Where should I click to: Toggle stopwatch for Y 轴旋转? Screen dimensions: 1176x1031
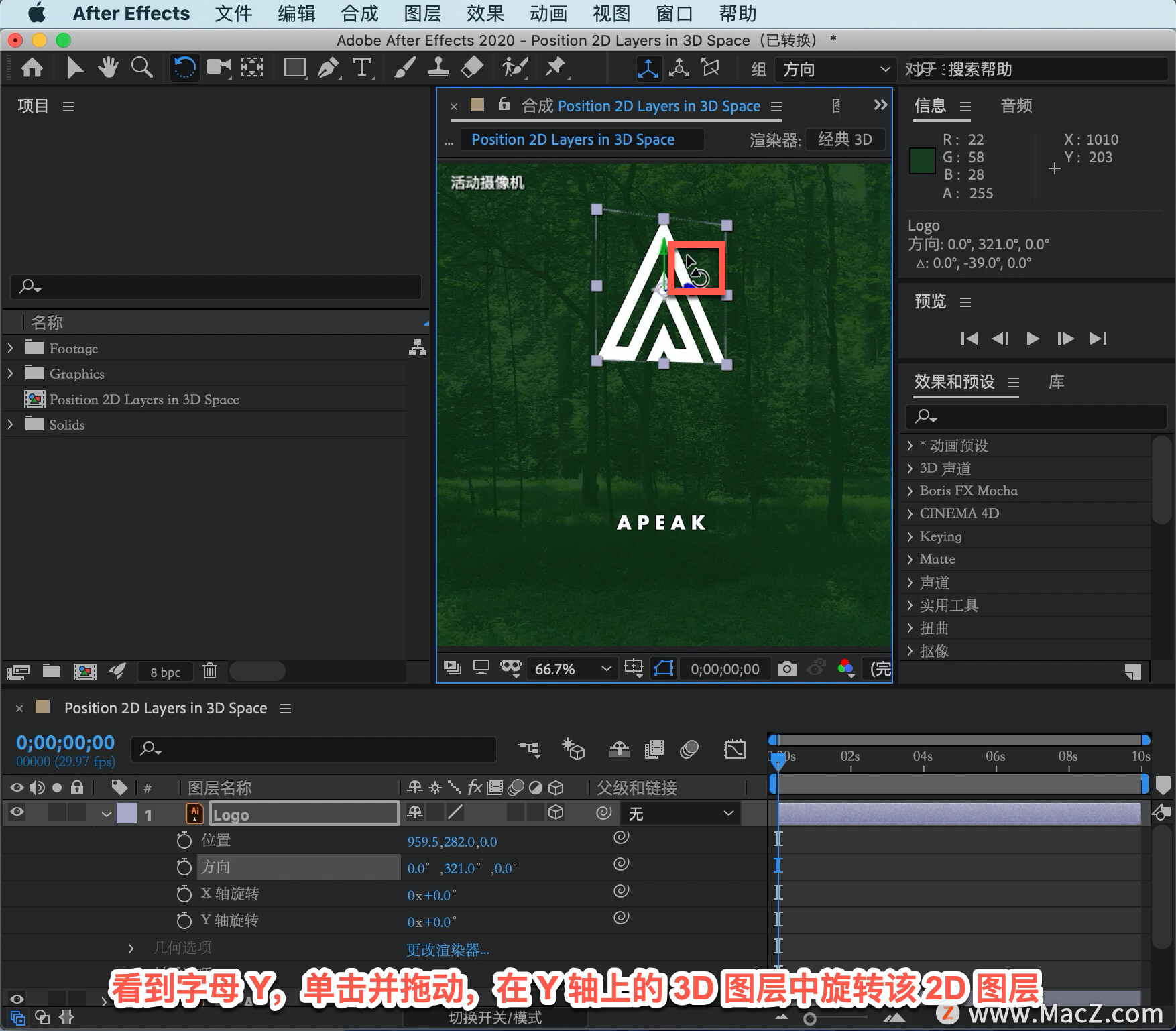pos(184,920)
